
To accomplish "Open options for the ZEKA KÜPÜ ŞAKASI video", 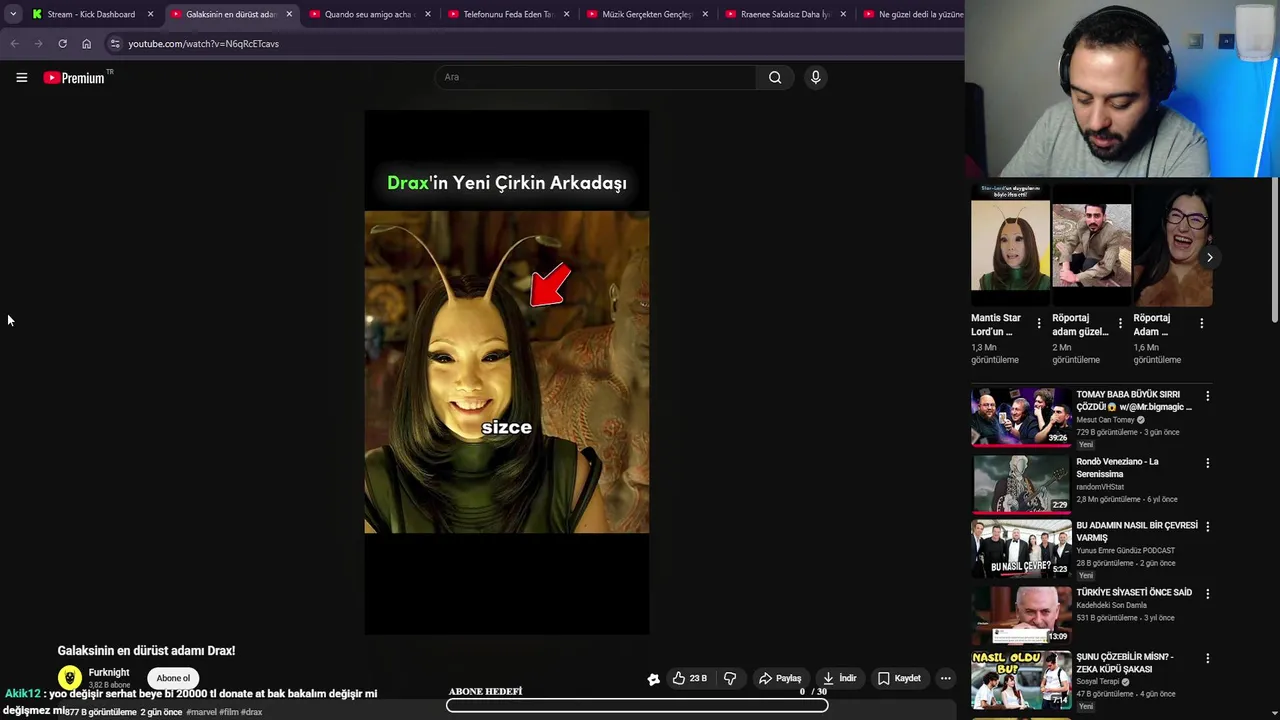I will click(x=1207, y=658).
